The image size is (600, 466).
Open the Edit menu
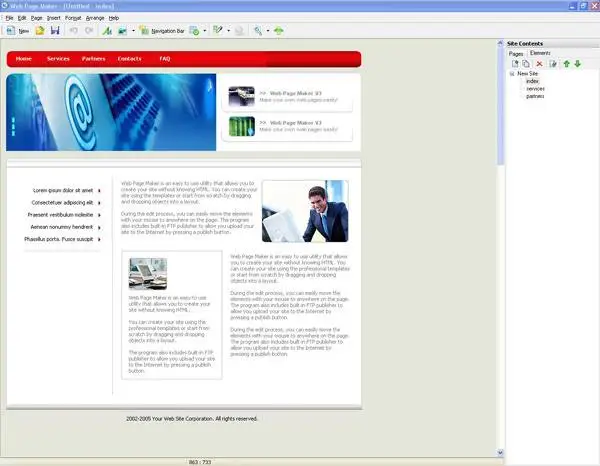(x=22, y=18)
